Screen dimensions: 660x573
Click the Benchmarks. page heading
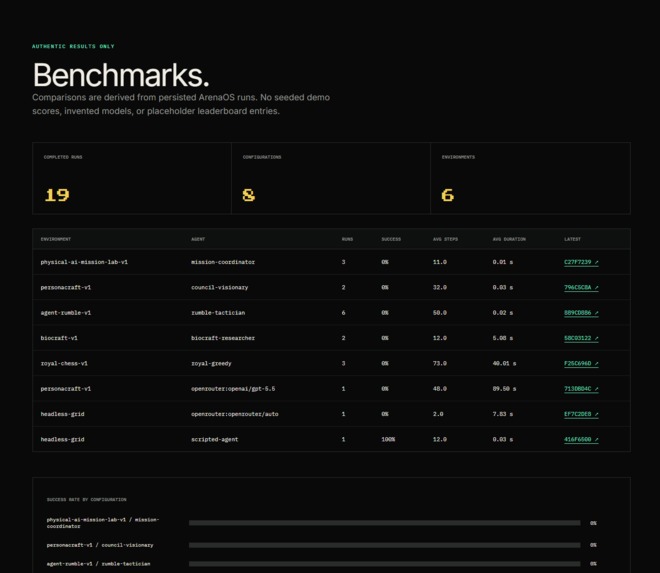pos(121,75)
